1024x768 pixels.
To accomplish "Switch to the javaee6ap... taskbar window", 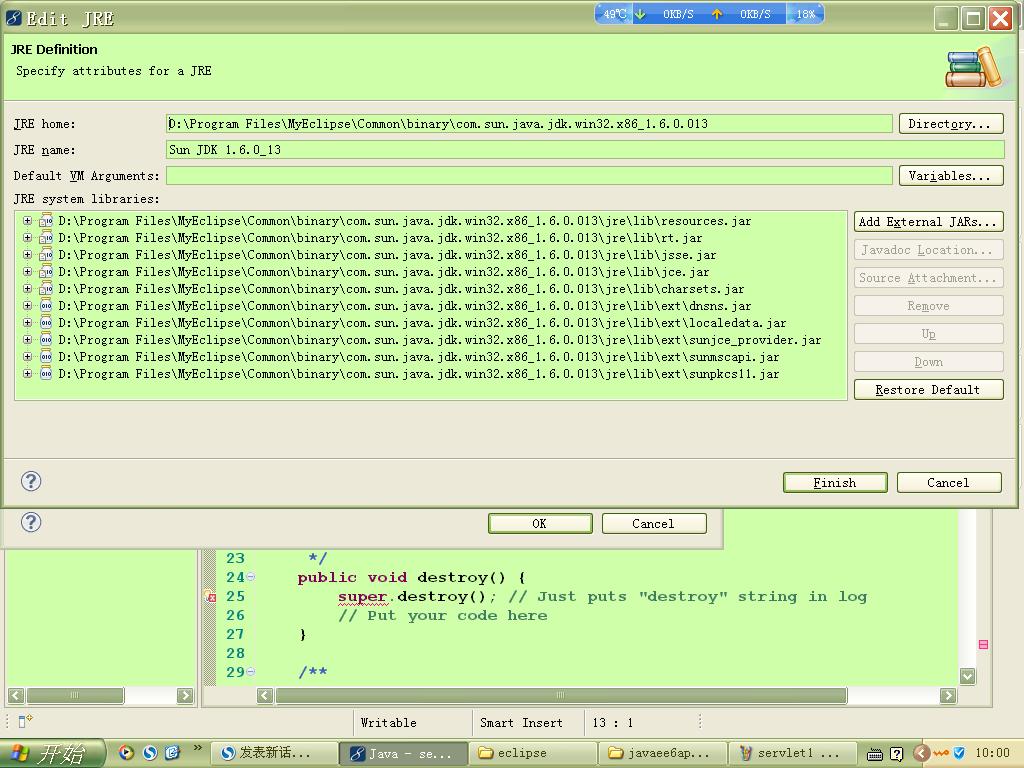I will pos(662,753).
